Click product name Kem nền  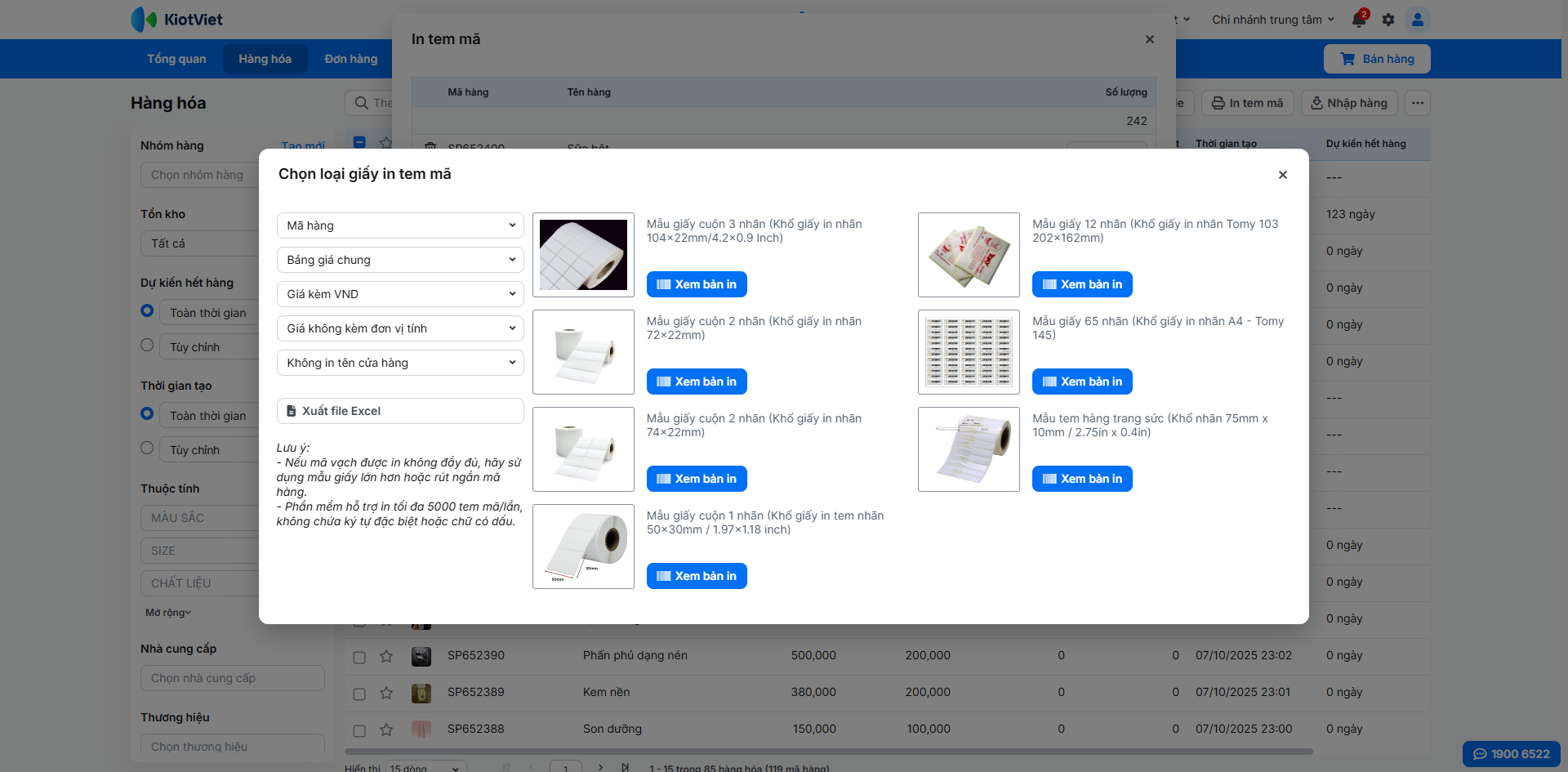(x=607, y=693)
